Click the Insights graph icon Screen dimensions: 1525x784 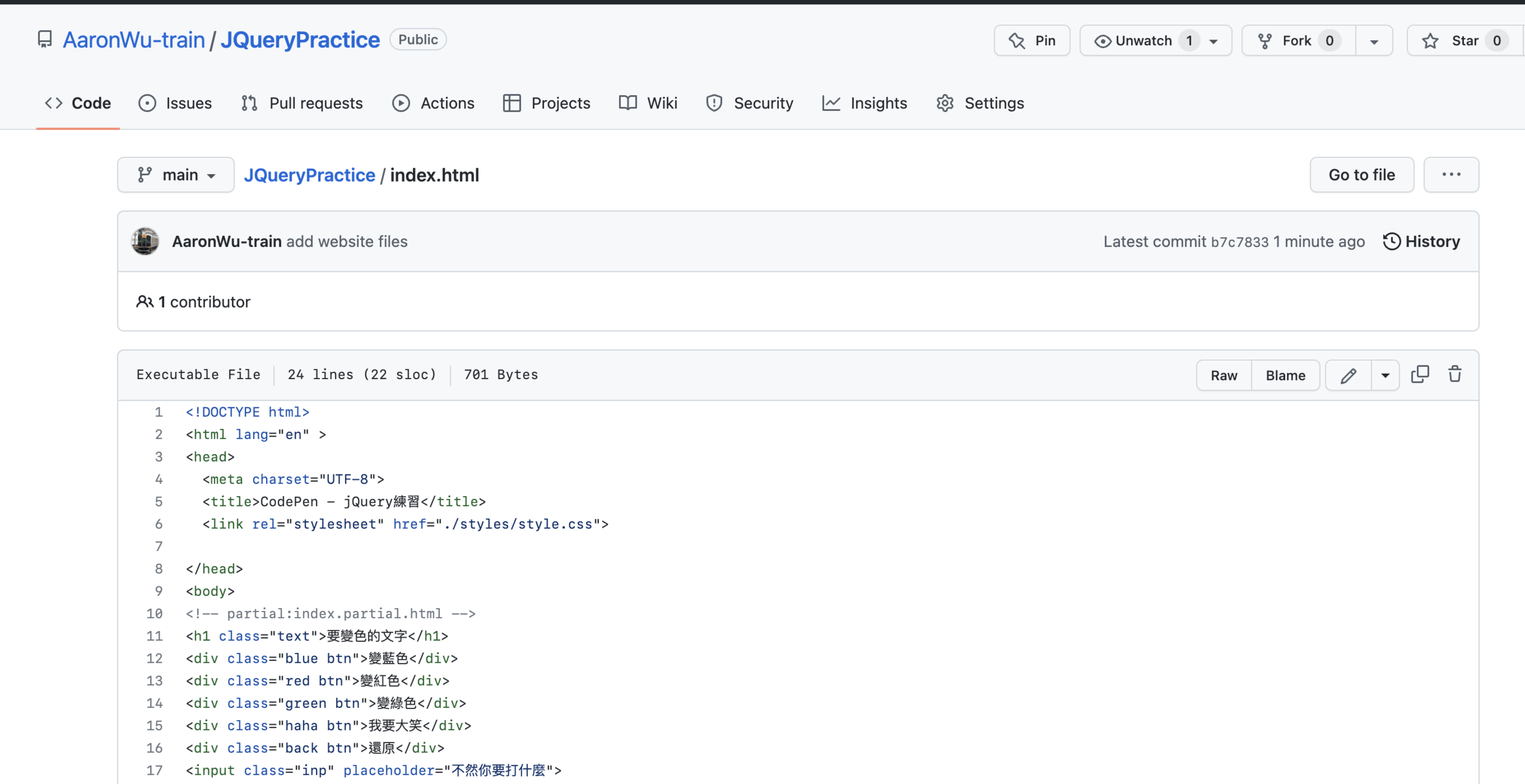click(831, 103)
